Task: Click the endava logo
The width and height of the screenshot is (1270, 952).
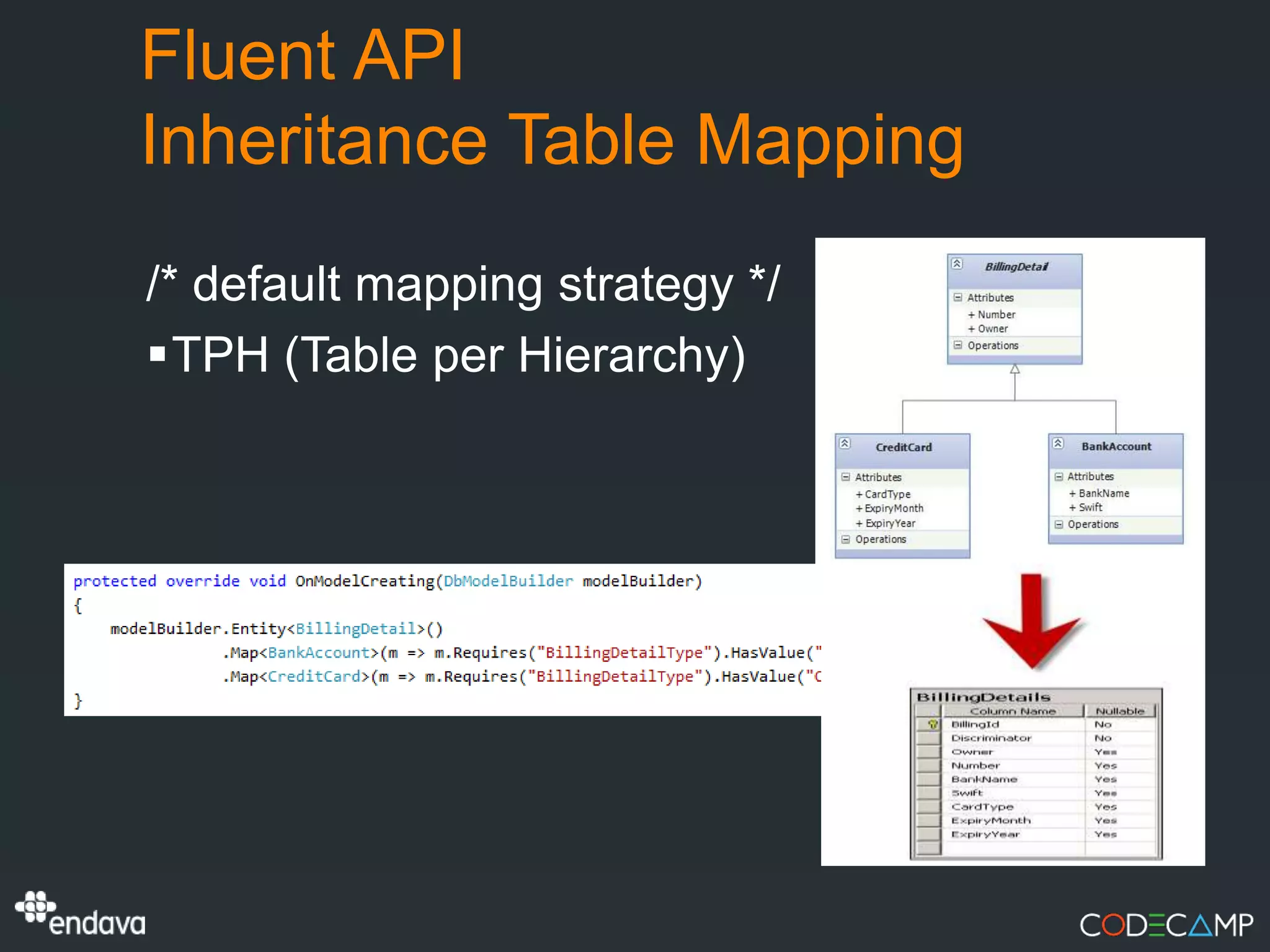Action: tap(81, 914)
